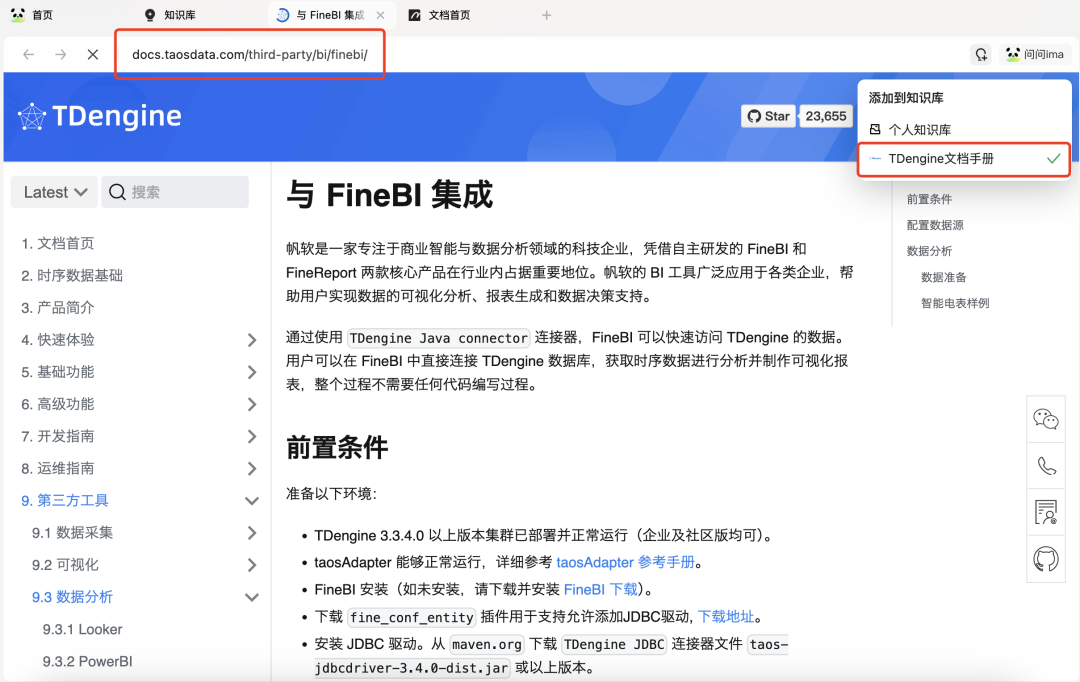Viewport: 1080px width, 682px height.
Task: Open the 首页 tab with panda icon
Action: click(x=32, y=15)
